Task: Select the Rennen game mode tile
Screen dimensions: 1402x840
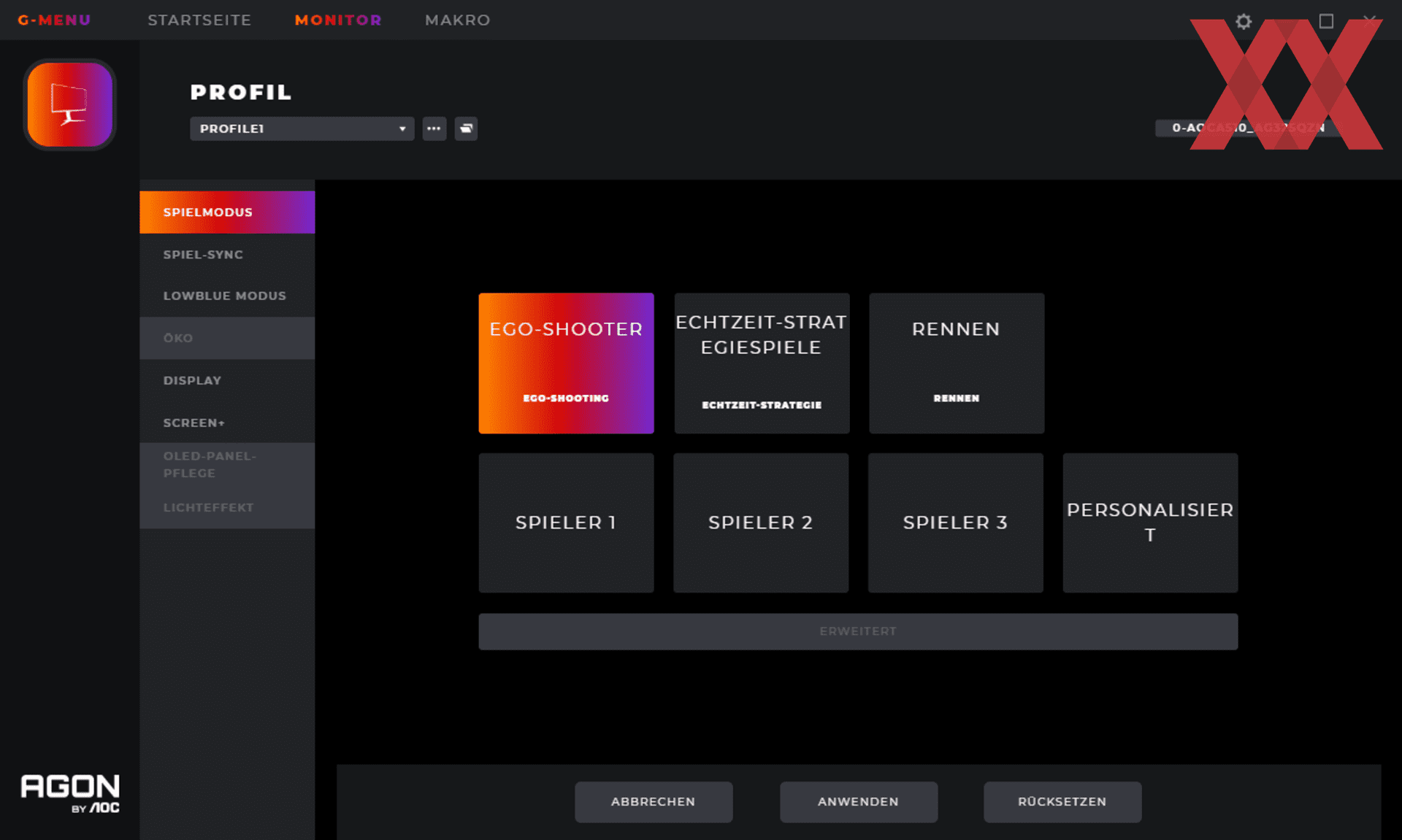Action: click(956, 363)
